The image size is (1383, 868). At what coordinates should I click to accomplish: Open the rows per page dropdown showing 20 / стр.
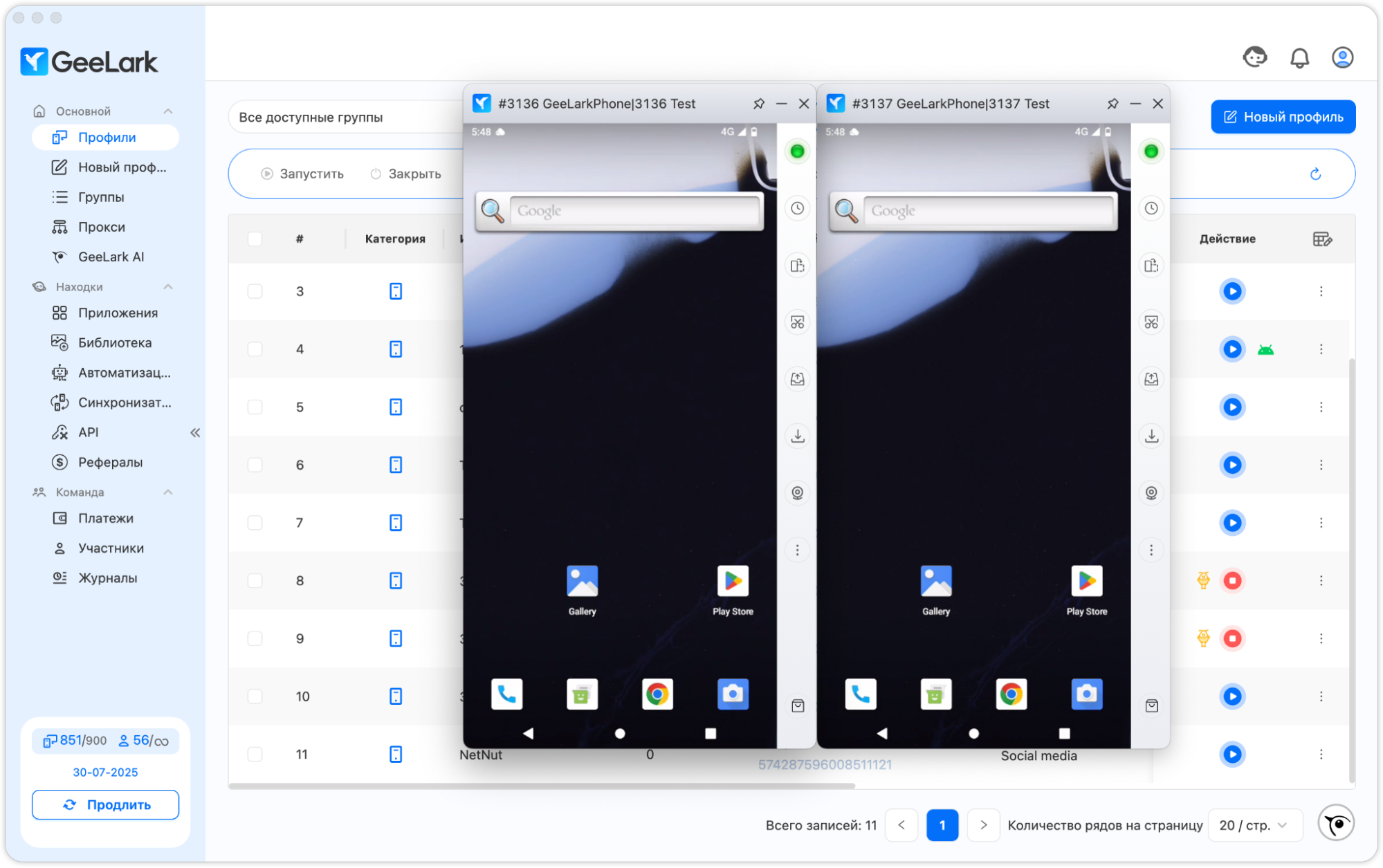1254,825
